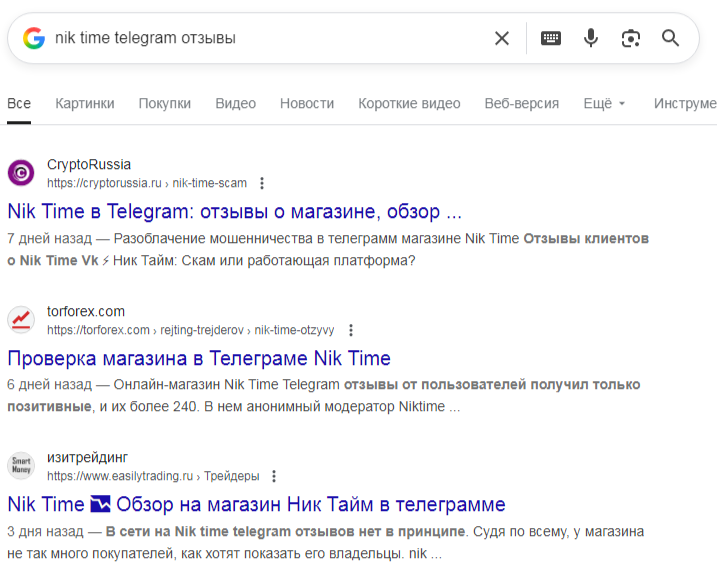Viewport: 717px width, 571px height.
Task: Click the torforex.com site name
Action: [86, 311]
